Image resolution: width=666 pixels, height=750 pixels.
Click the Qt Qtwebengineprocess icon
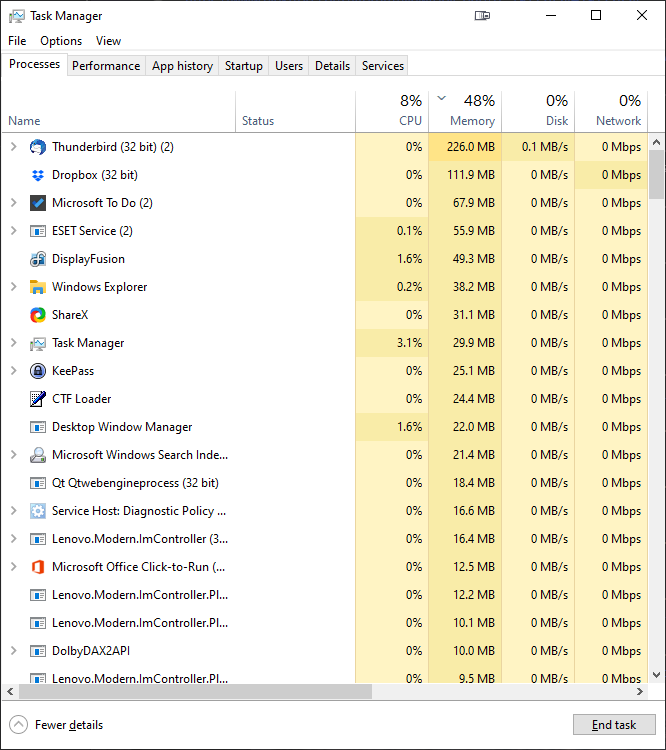point(38,483)
